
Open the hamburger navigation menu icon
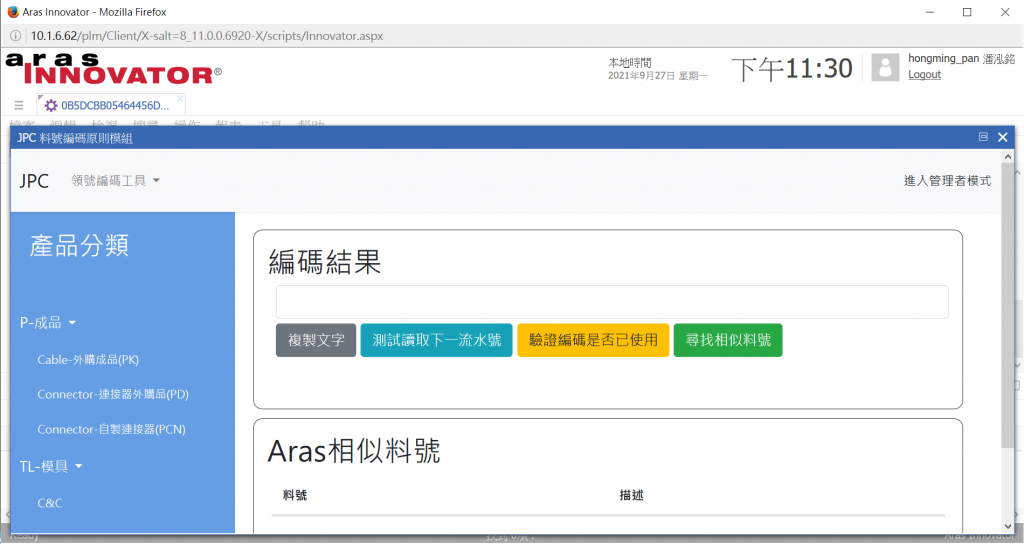(x=18, y=105)
